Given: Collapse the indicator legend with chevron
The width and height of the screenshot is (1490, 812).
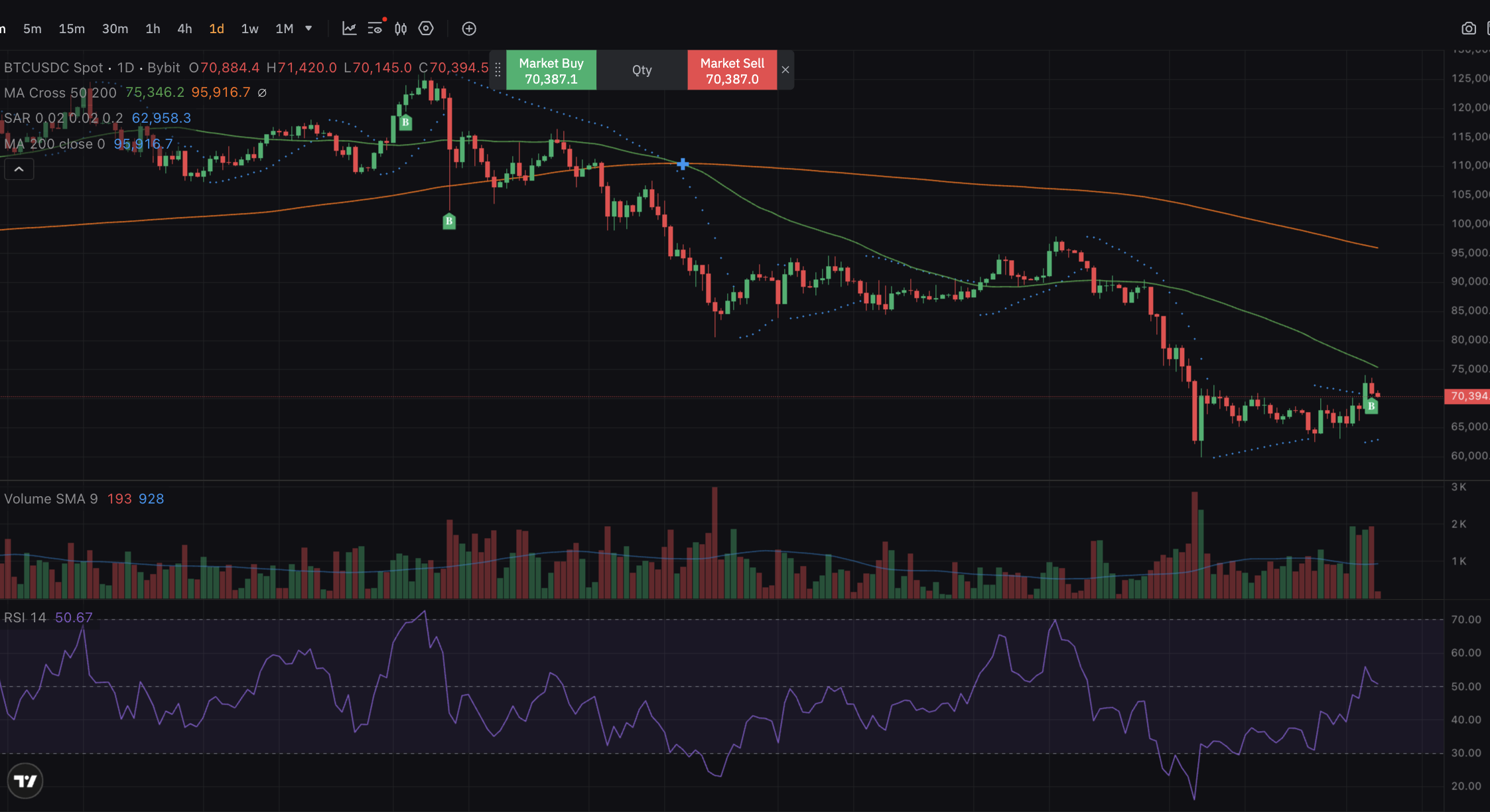Looking at the screenshot, I should pyautogui.click(x=19, y=170).
